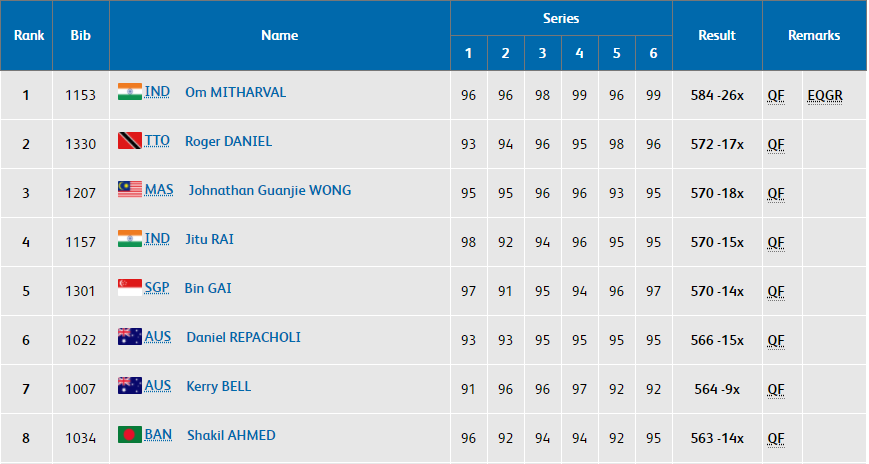Select Johnathan Guanjie WONG name link

click(270, 190)
